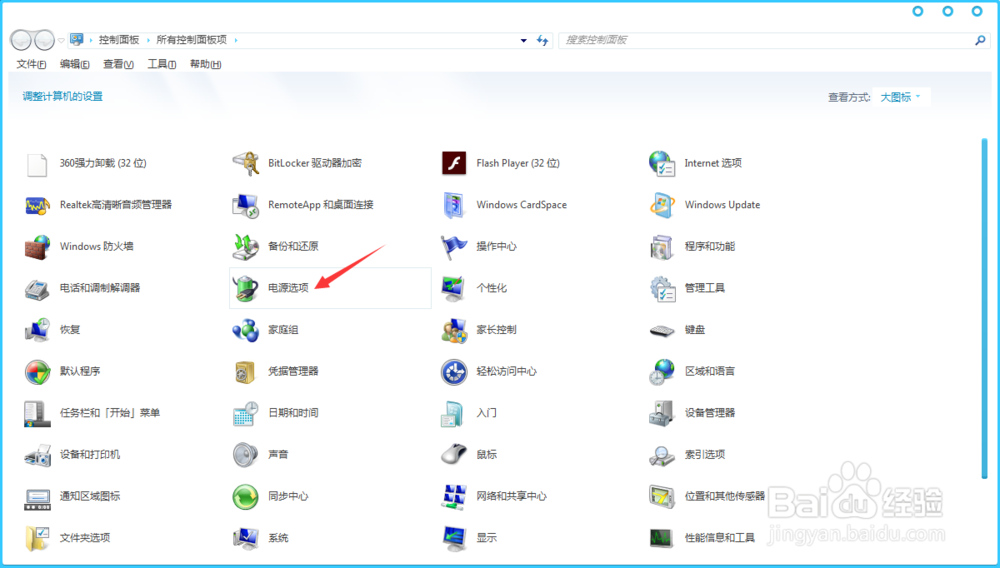Click the 控制面板 breadcrumb
Screen dimensions: 1000x568
(119, 40)
